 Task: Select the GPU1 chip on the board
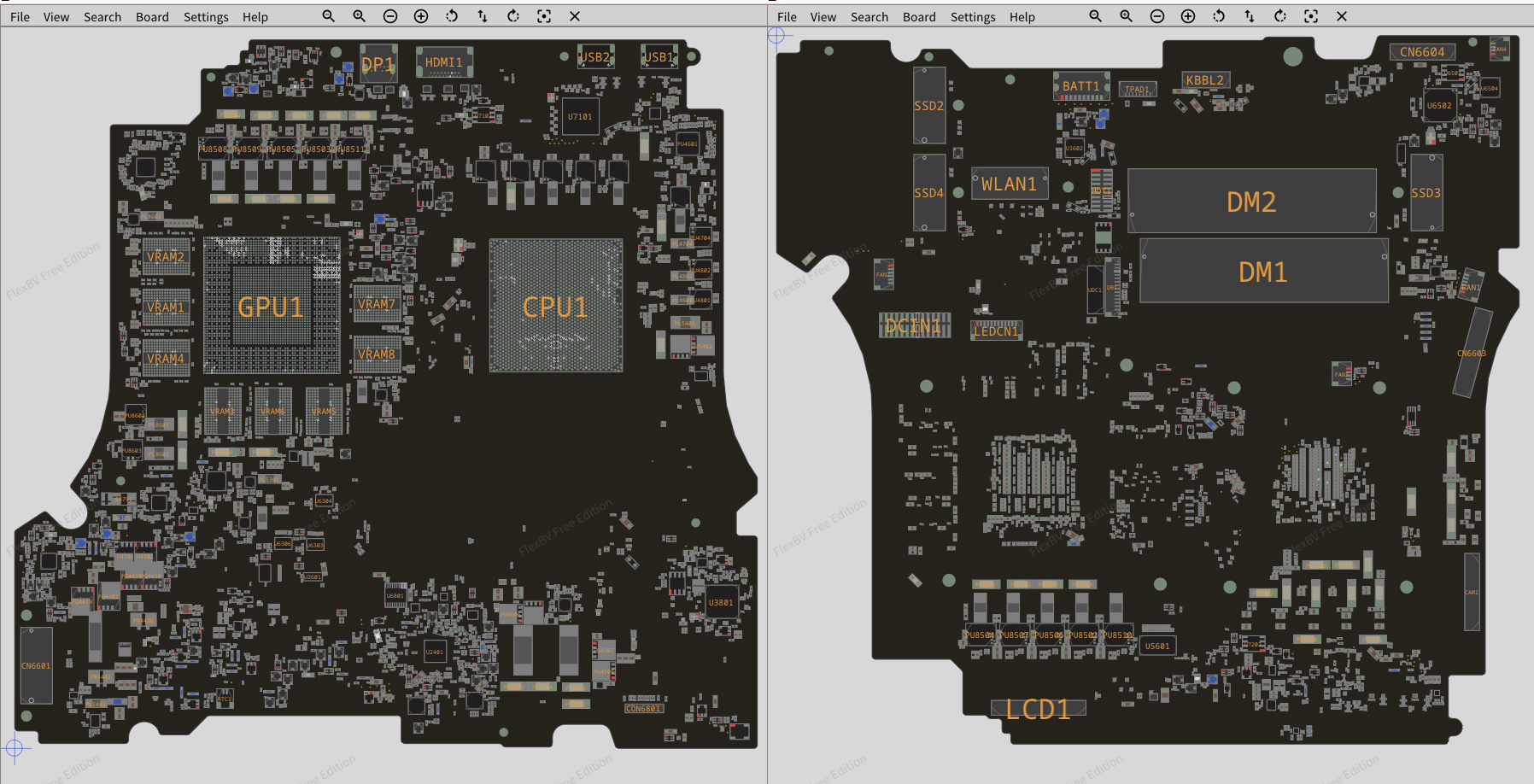[272, 306]
